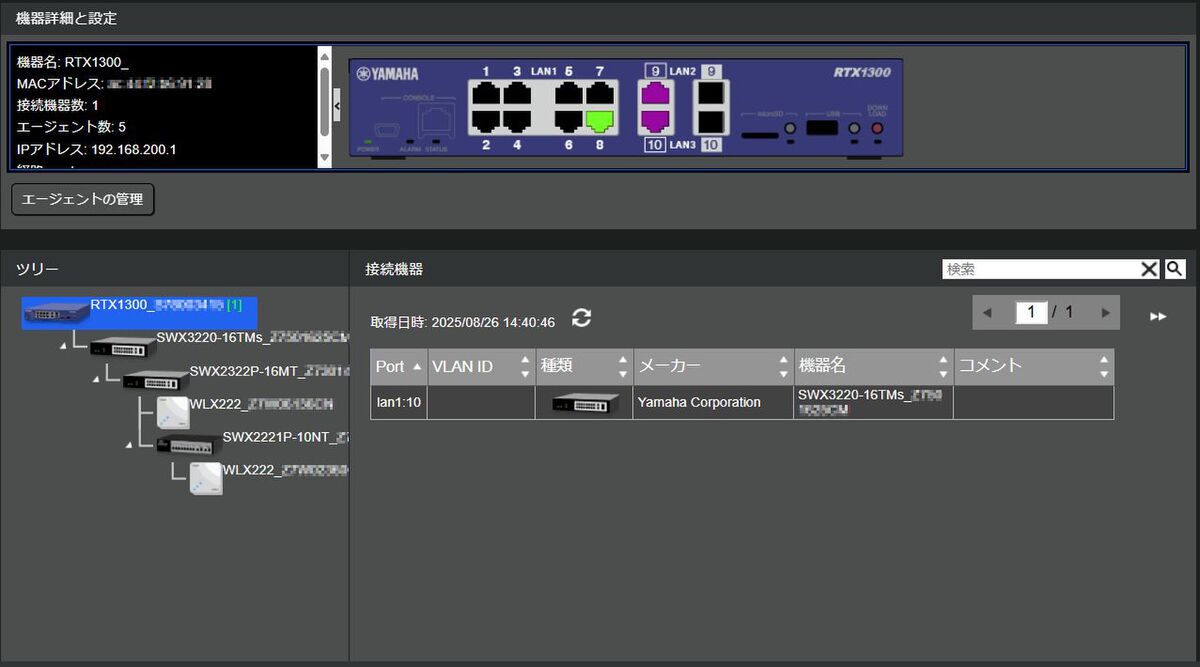The height and width of the screenshot is (667, 1200).
Task: Click LAN1 port 4 on router
Action: coord(517,121)
